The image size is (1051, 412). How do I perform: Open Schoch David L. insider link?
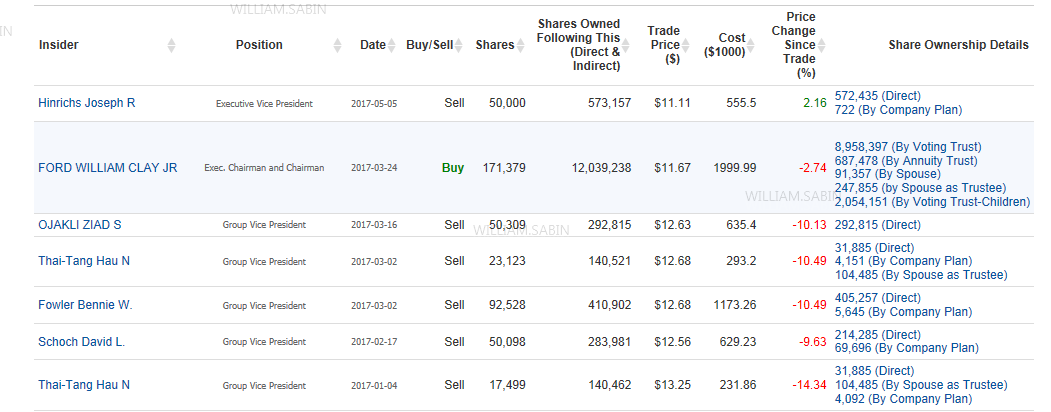[82, 342]
